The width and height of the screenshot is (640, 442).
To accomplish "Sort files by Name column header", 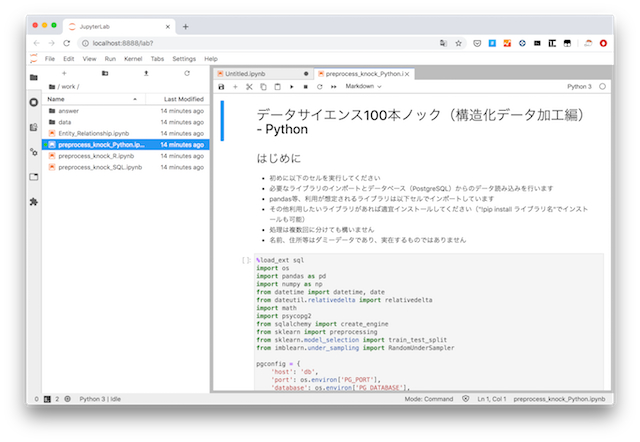I will [56, 99].
